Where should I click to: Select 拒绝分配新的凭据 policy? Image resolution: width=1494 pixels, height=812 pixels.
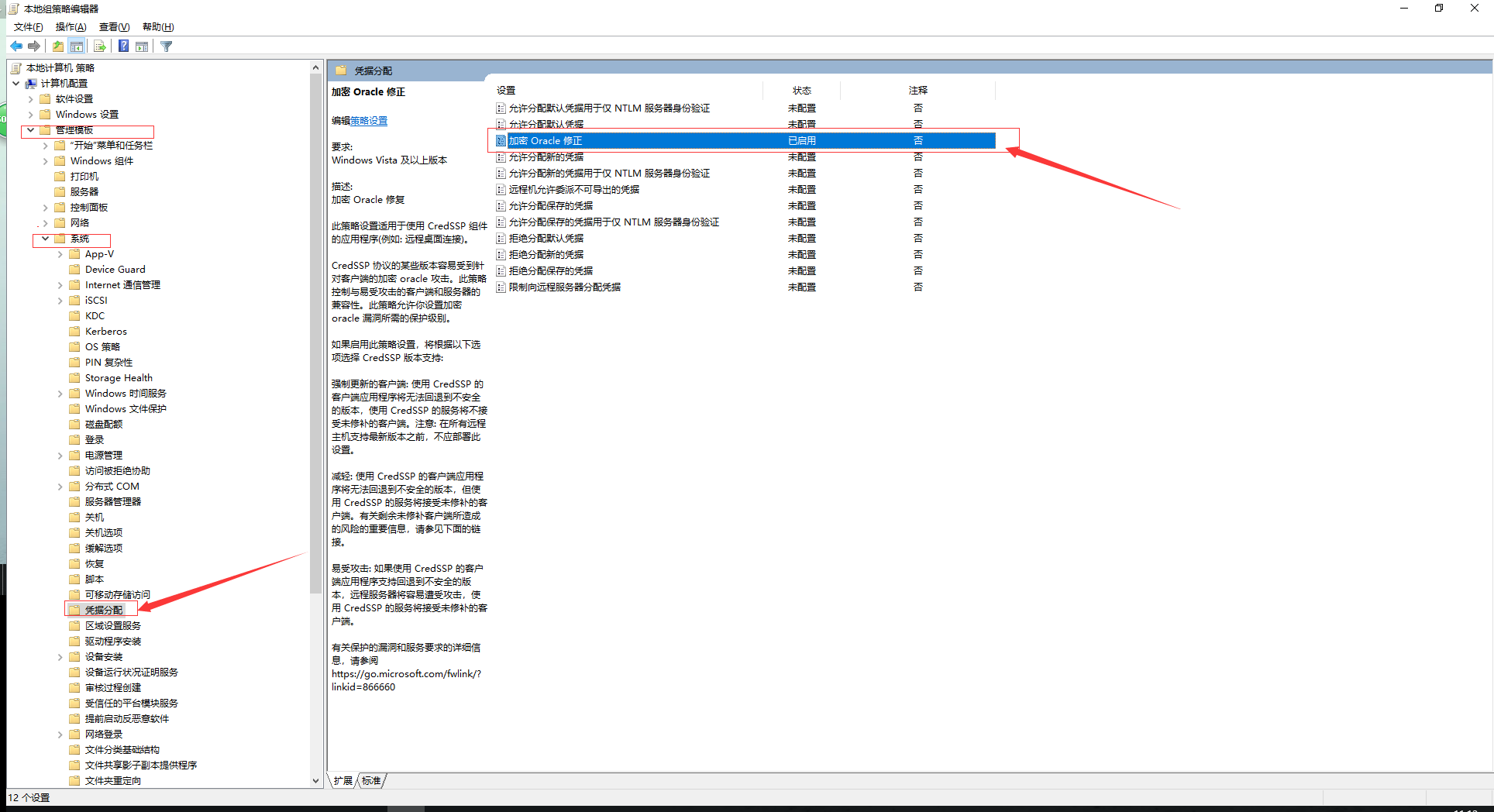(x=546, y=255)
